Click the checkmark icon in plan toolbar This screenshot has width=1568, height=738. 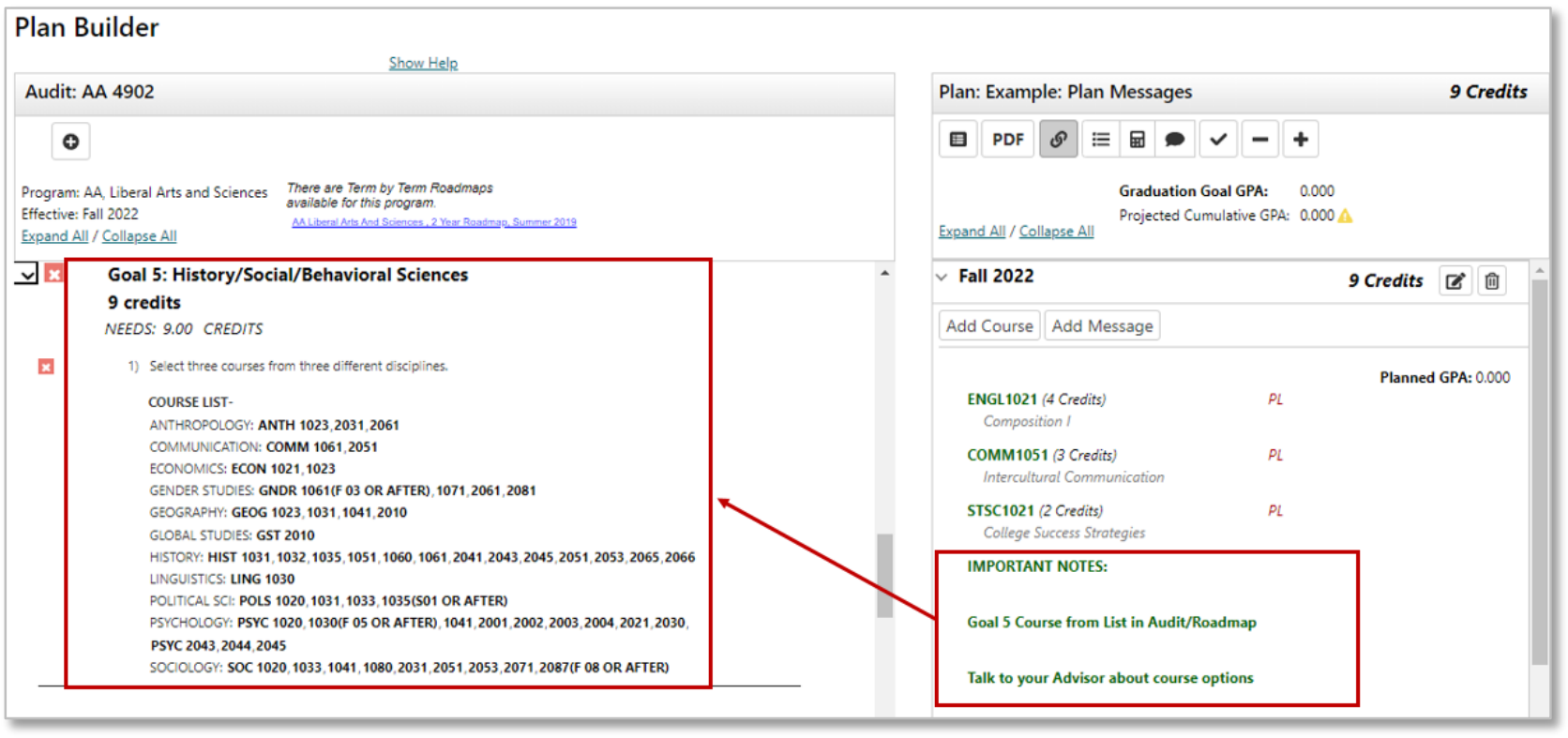(x=1217, y=140)
